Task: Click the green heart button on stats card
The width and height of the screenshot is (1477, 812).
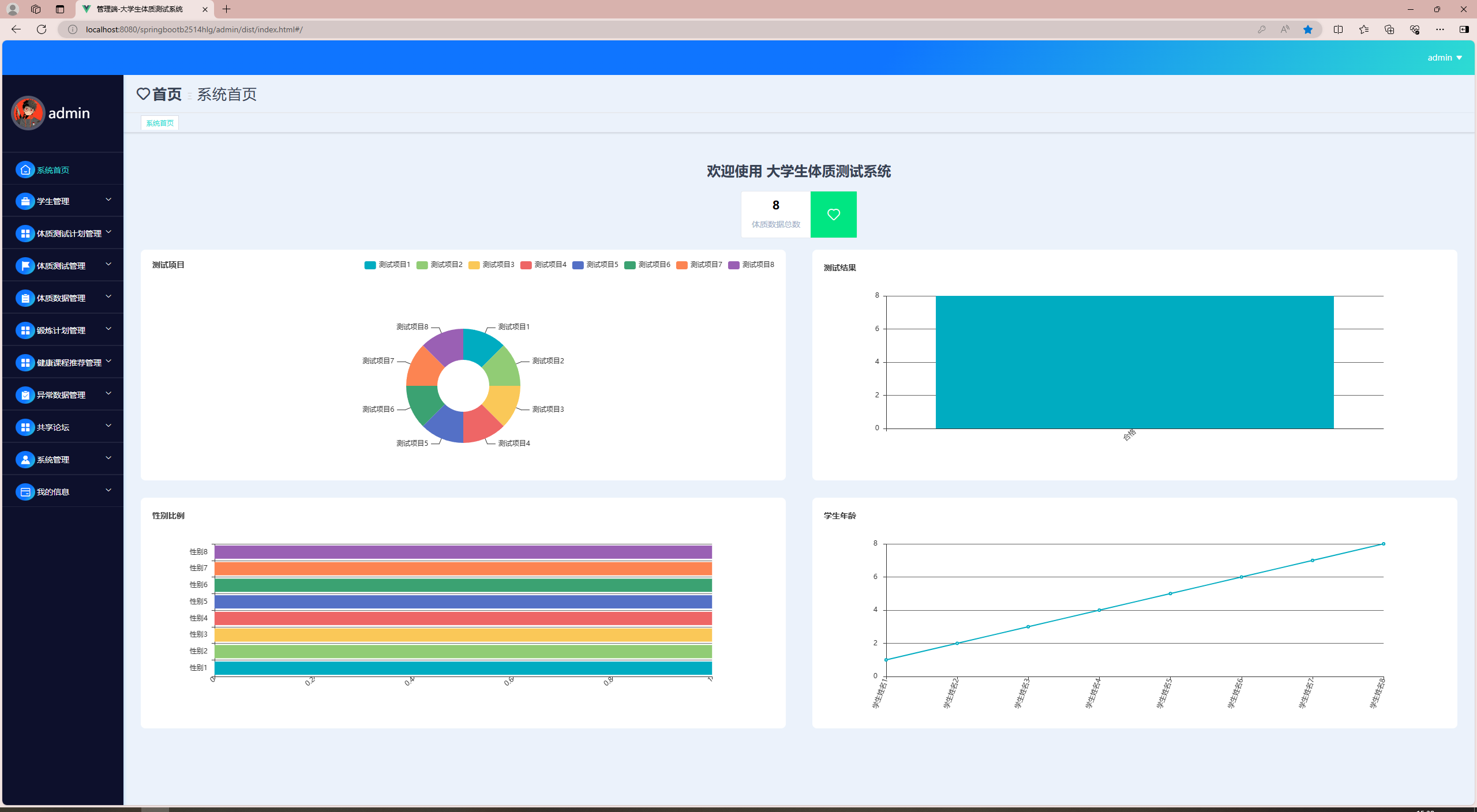Action: click(x=833, y=214)
